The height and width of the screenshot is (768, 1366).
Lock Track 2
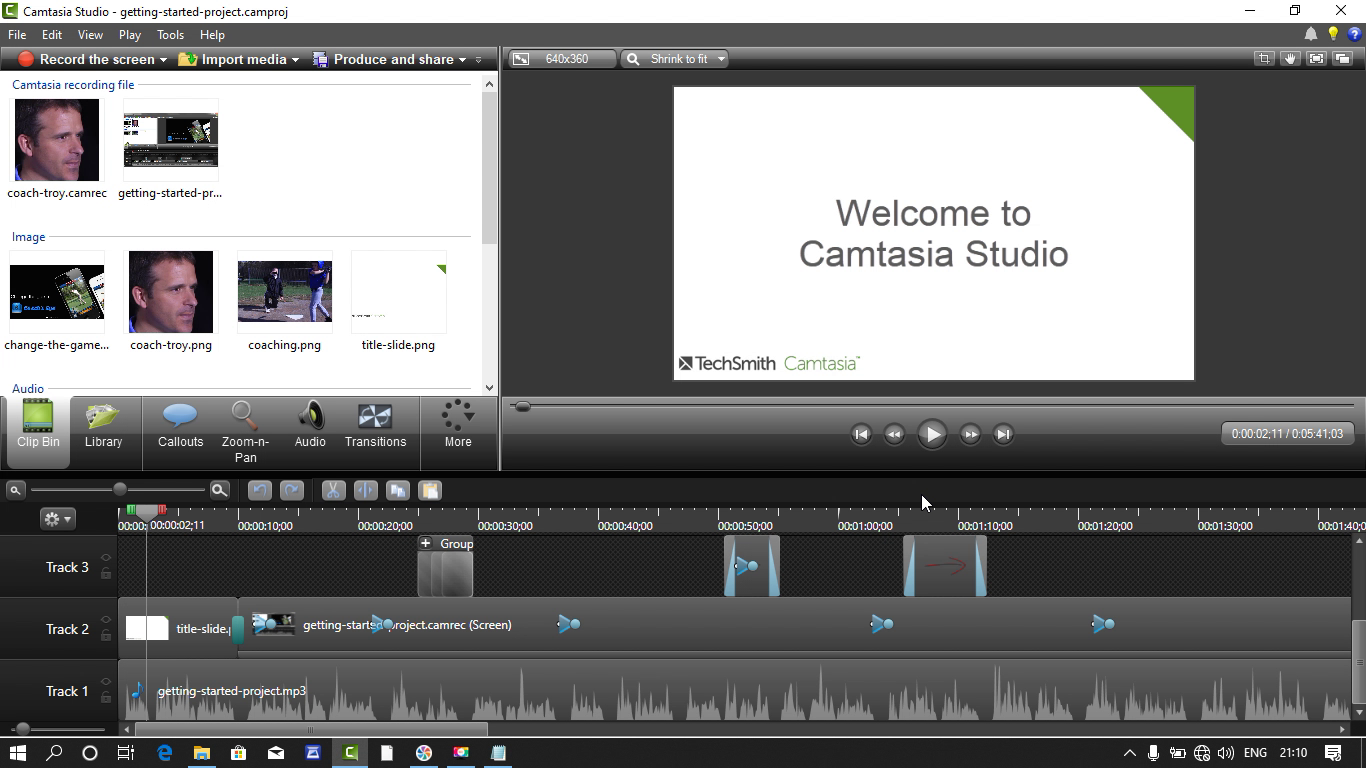tap(106, 635)
